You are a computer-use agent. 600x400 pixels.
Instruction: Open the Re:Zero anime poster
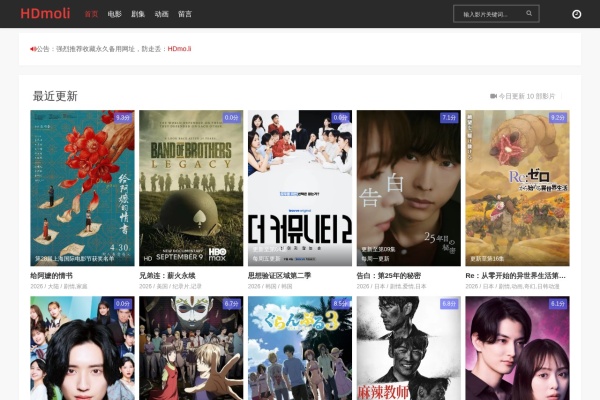(x=517, y=188)
